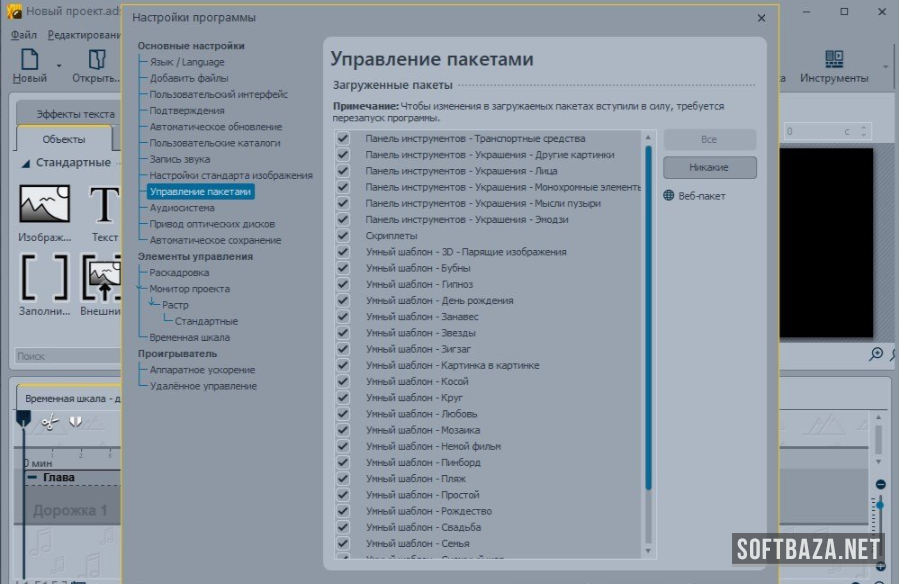
Task: Select Аудиосистема in the settings tree
Action: [x=182, y=208]
